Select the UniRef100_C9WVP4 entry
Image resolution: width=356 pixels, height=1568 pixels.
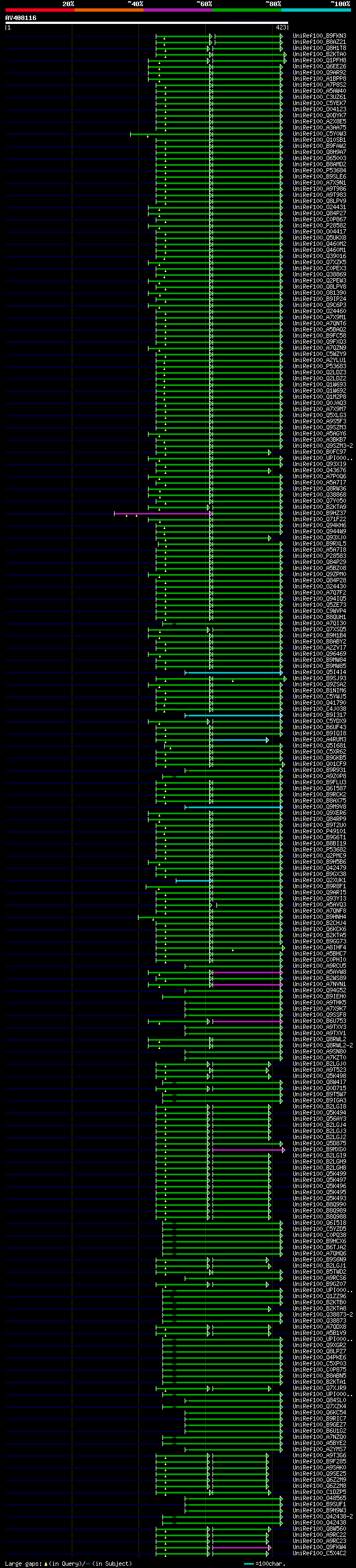319,611
